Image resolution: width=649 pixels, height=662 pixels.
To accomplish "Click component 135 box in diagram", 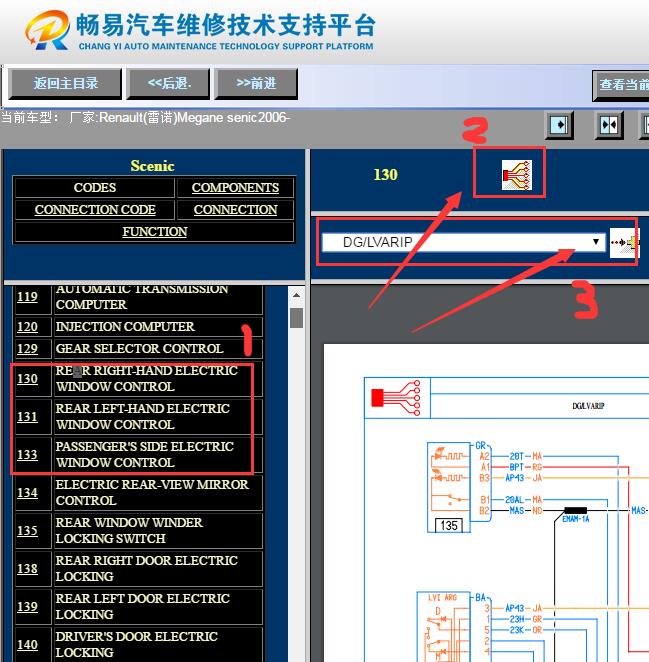I will coord(448,526).
